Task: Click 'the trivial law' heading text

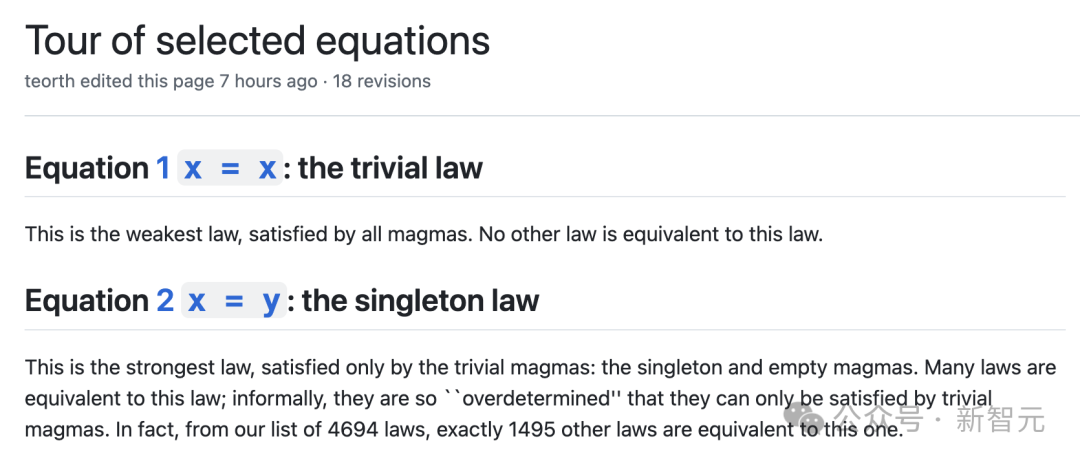Action: click(390, 168)
